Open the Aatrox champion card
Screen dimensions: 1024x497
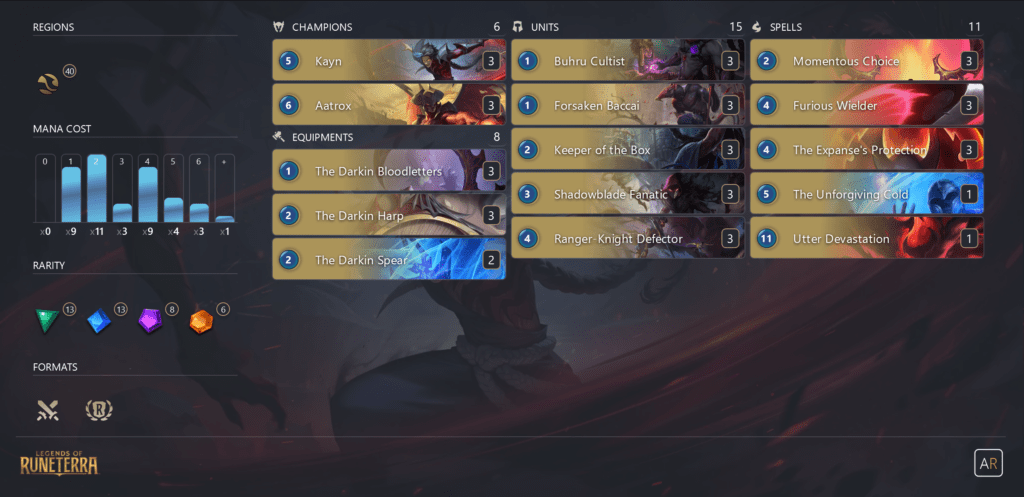[x=389, y=104]
